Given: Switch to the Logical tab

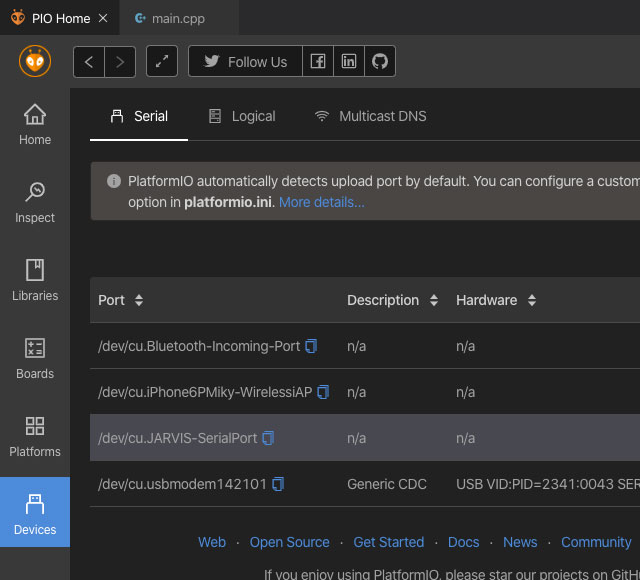Looking at the screenshot, I should point(242,116).
